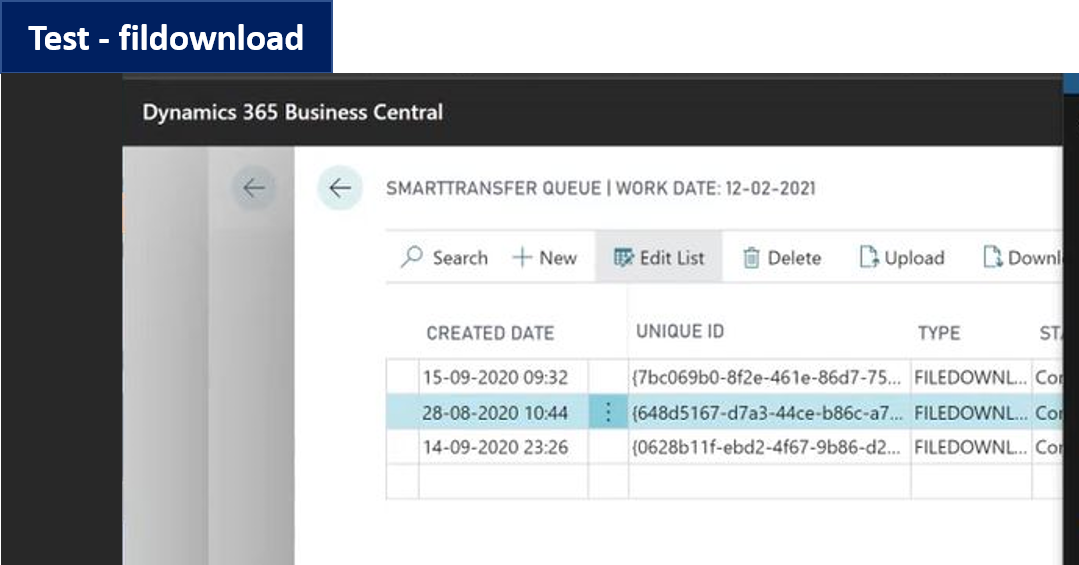The width and height of the screenshot is (1079, 565).
Task: Delete the selected queue entry
Action: point(782,257)
